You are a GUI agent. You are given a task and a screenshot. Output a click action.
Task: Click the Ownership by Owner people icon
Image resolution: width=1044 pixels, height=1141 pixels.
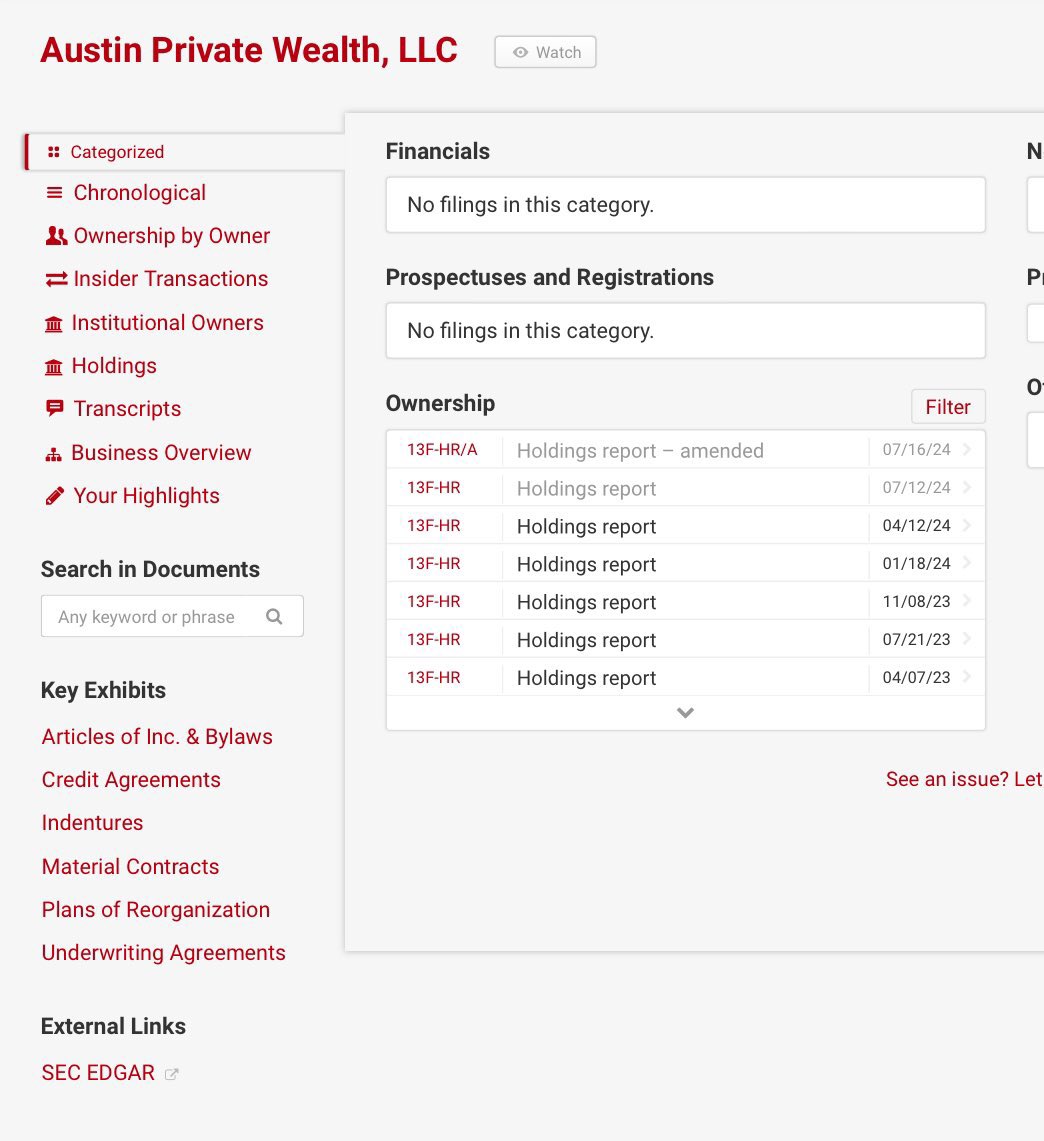click(x=56, y=236)
